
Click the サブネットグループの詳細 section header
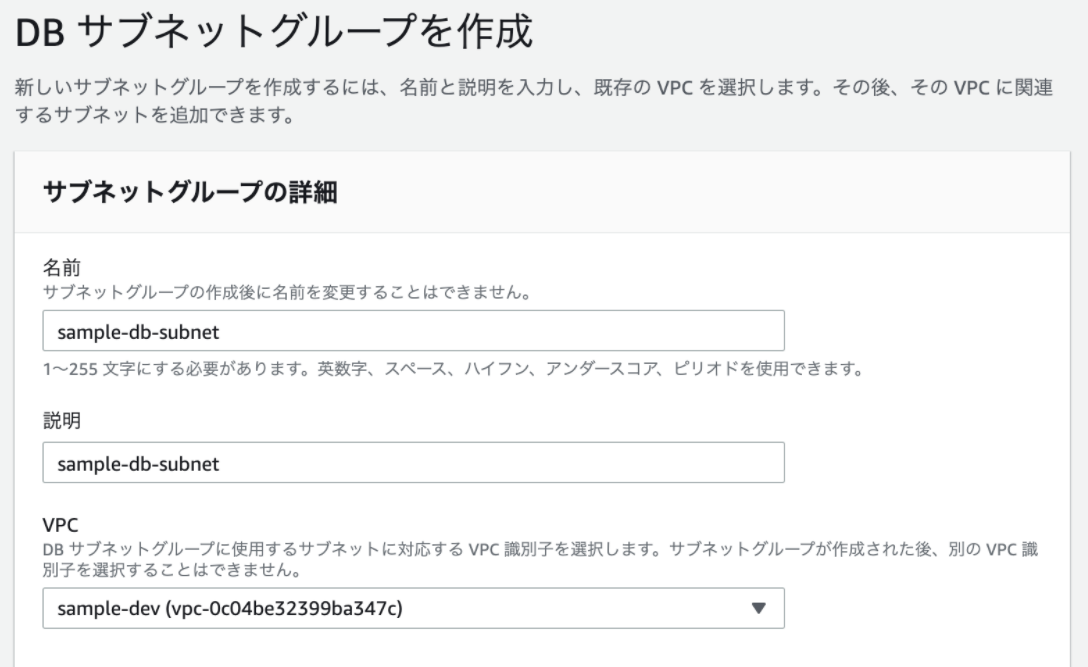(189, 193)
